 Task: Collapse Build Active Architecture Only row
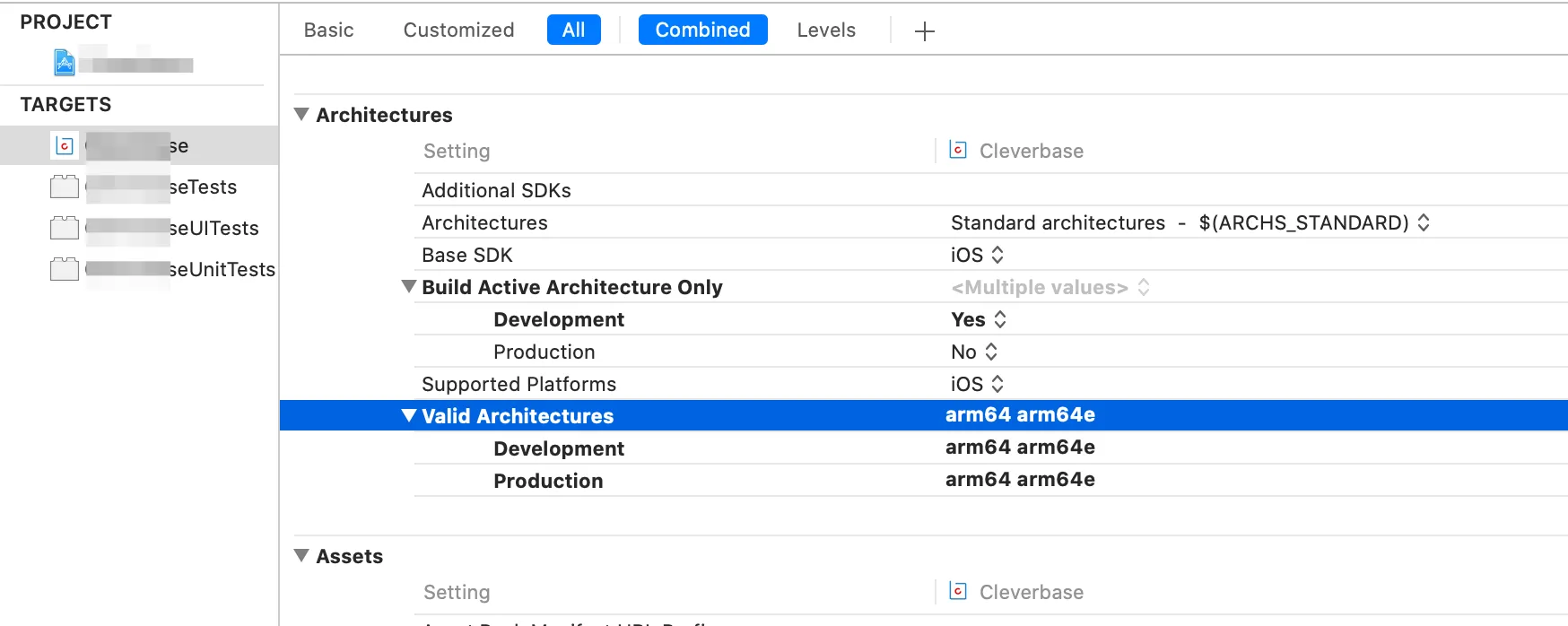click(x=409, y=287)
